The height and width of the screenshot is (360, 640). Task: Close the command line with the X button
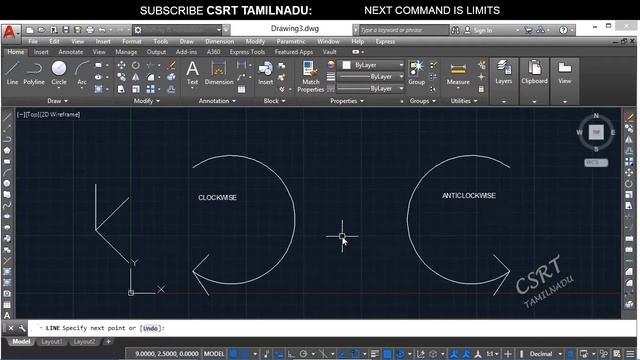pos(11,328)
